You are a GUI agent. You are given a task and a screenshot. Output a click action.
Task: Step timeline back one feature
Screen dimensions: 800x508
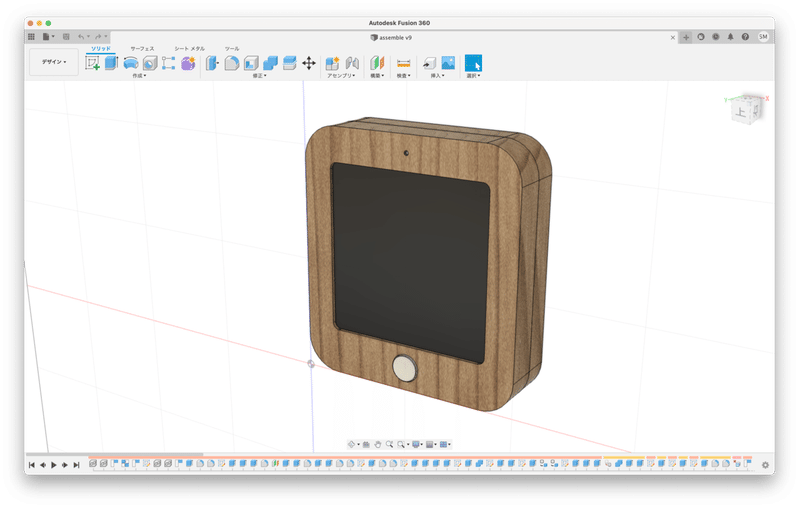click(43, 465)
